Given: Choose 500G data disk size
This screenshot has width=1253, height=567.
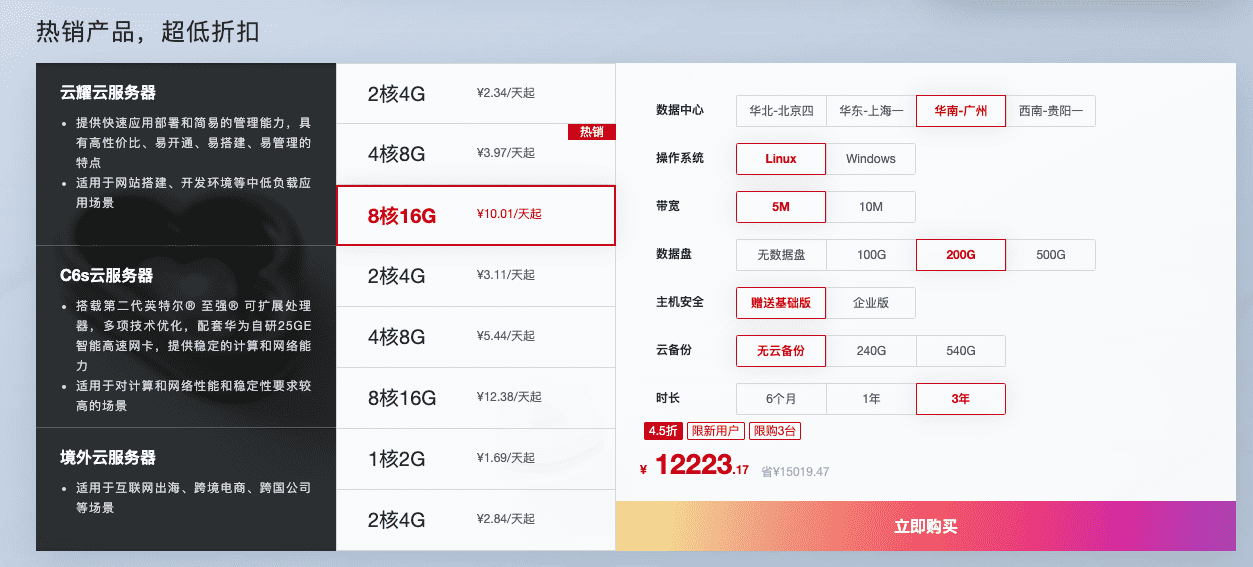Looking at the screenshot, I should coord(1051,255).
